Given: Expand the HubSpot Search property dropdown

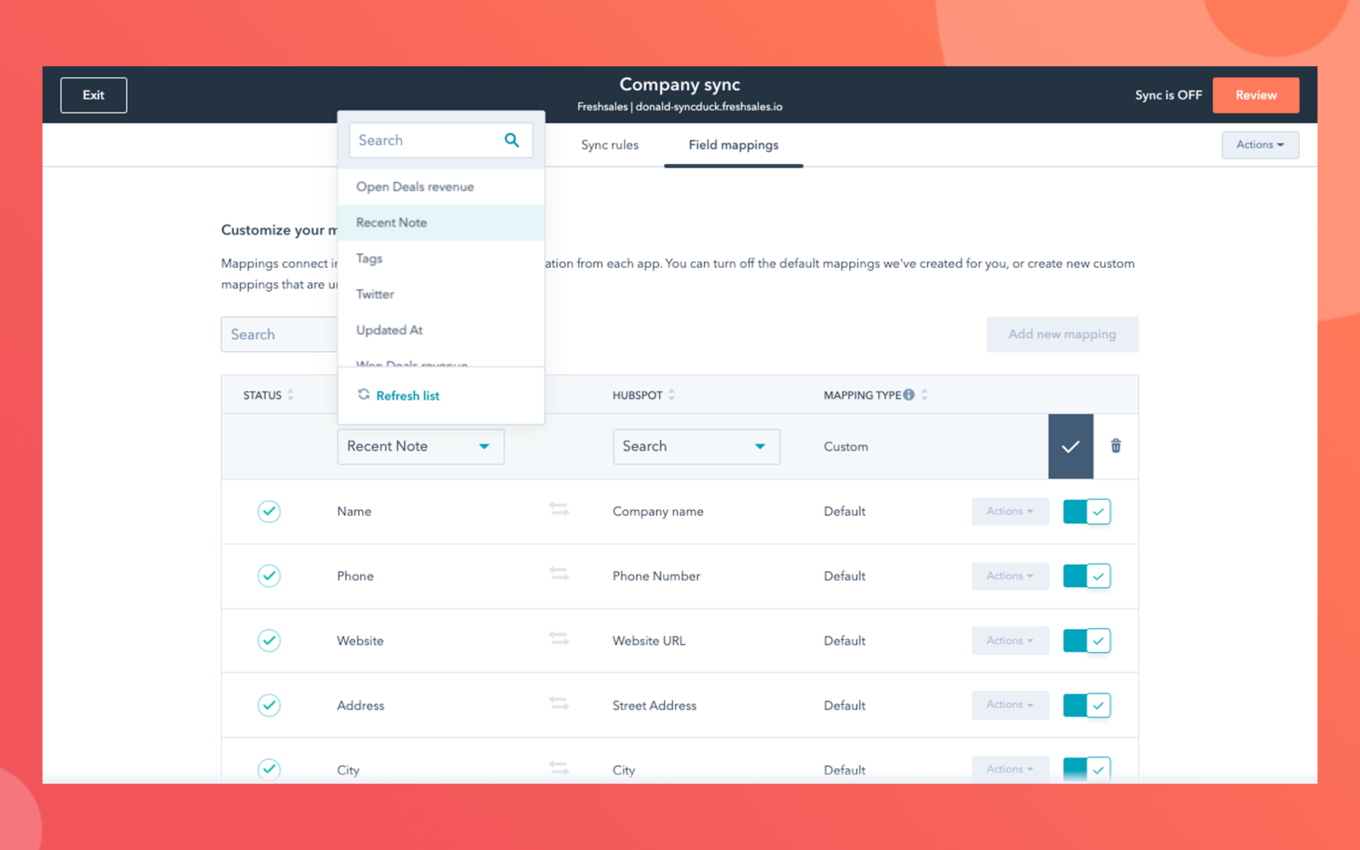Looking at the screenshot, I should click(695, 446).
